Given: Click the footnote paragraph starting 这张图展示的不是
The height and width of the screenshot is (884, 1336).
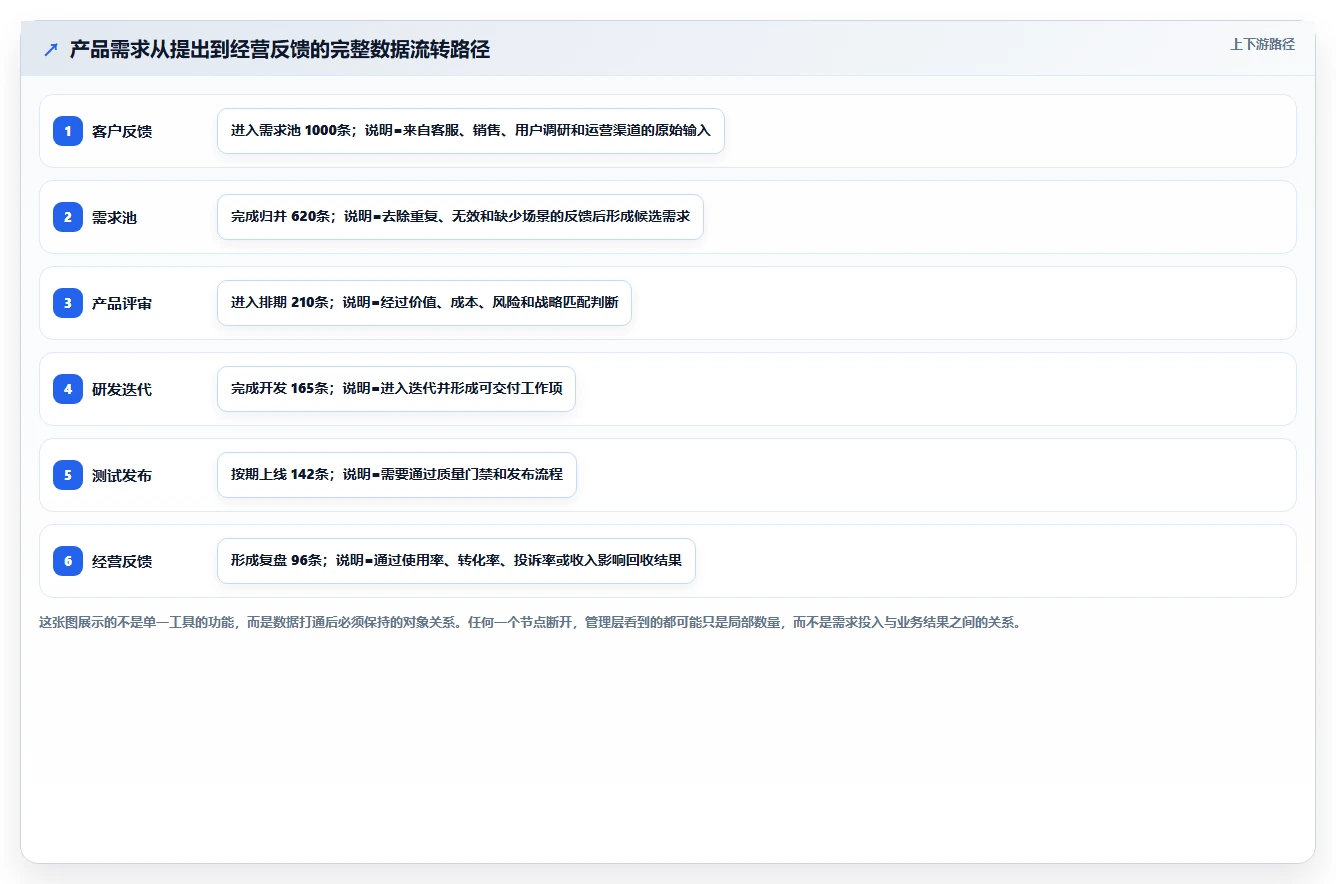Looking at the screenshot, I should (530, 623).
